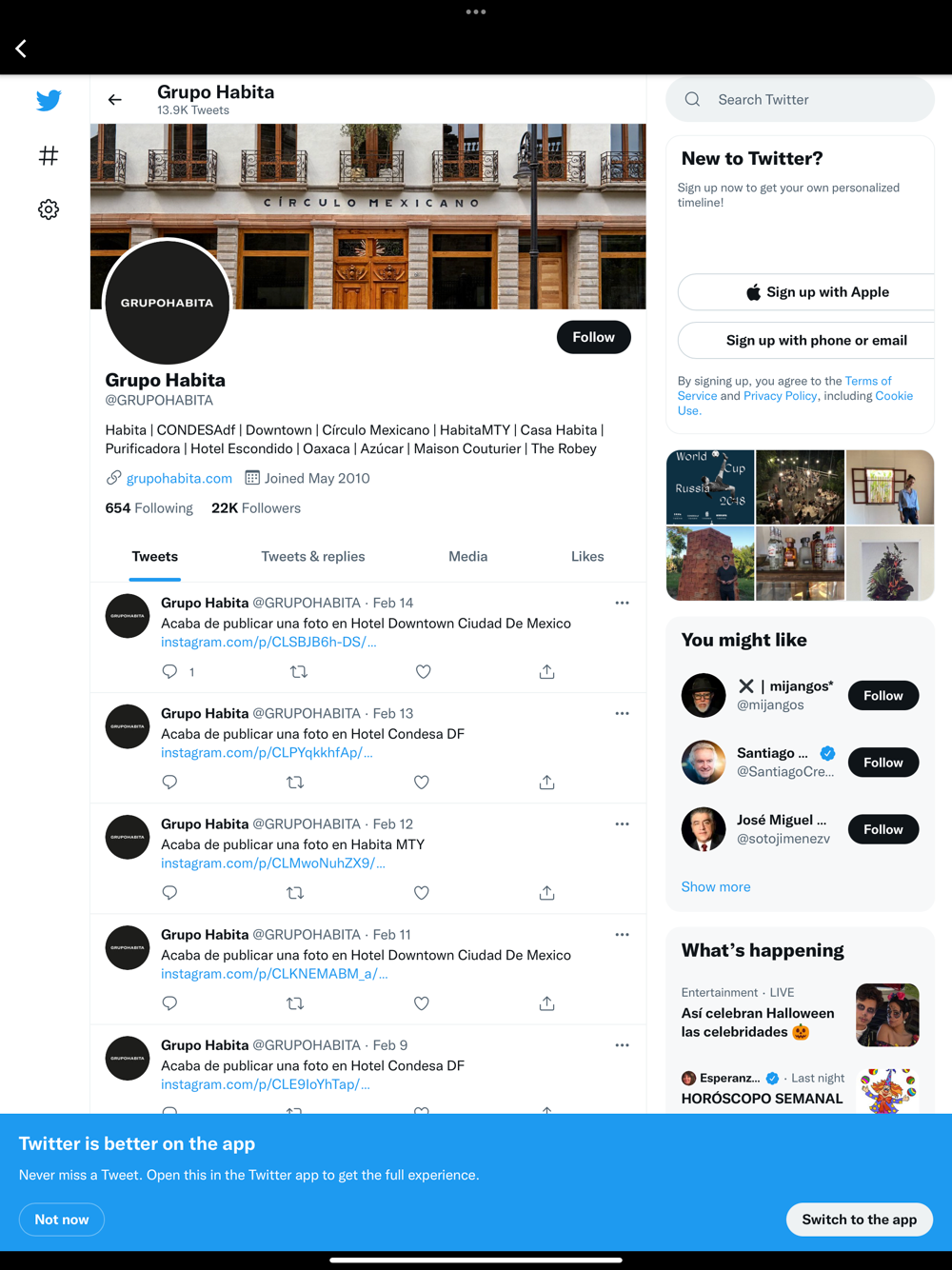Viewport: 952px width, 1270px height.
Task: Click back arrow beside Grupo Habita header
Action: coord(115,100)
